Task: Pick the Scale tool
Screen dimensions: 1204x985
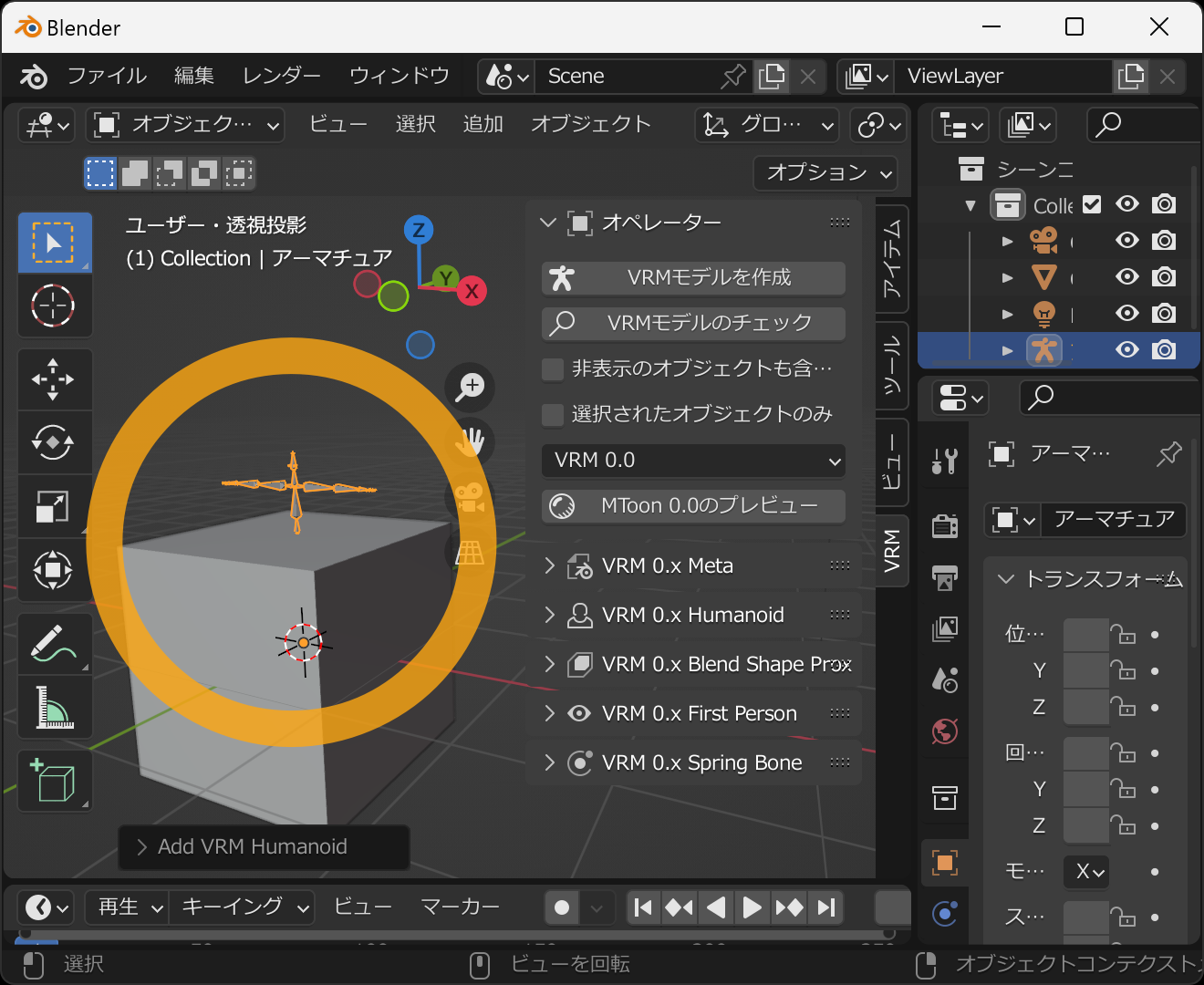Action: [55, 506]
